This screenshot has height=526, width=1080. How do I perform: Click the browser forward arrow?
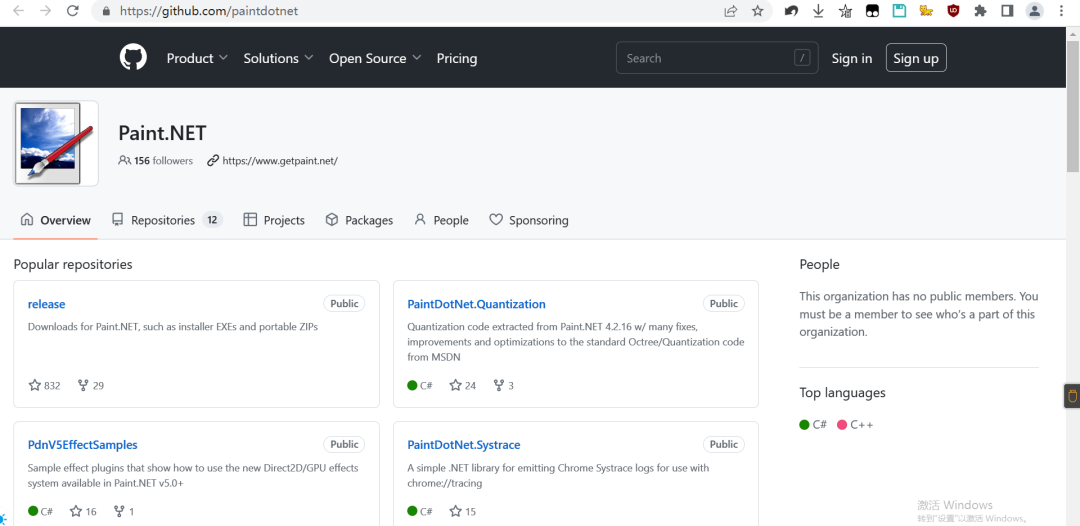(x=45, y=11)
